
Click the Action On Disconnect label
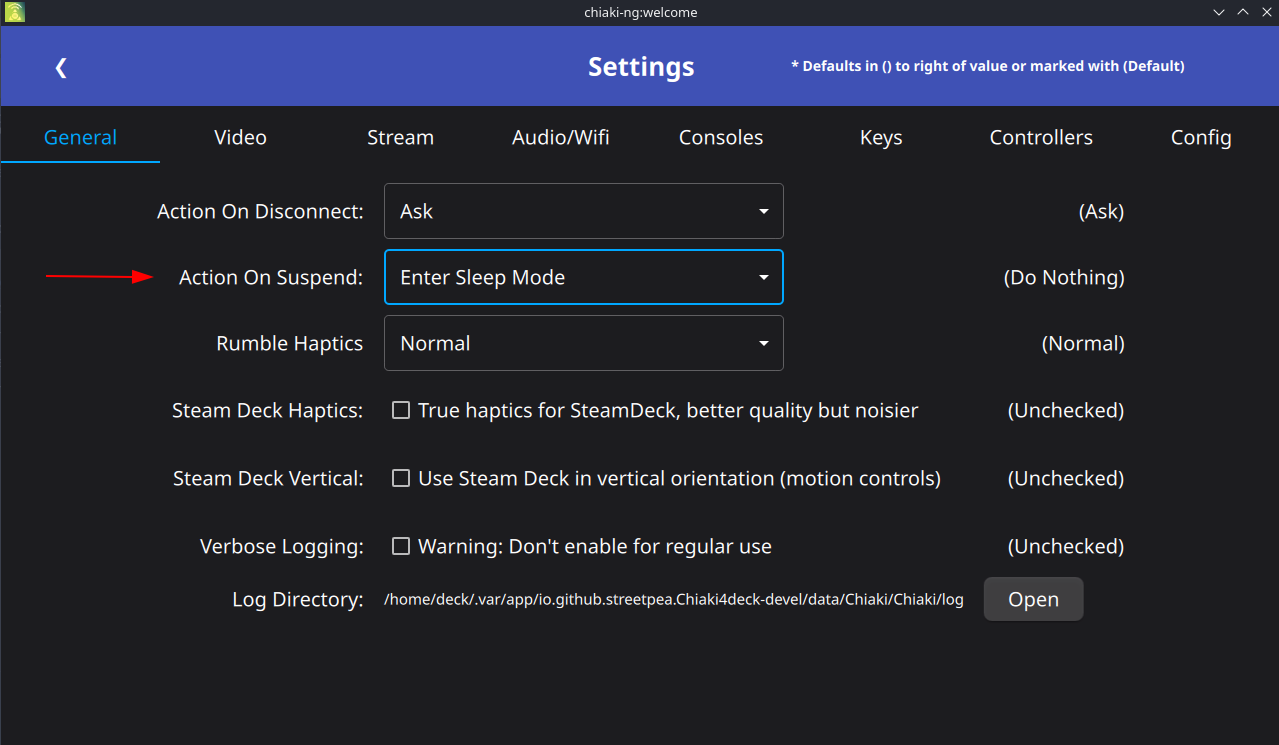click(260, 211)
